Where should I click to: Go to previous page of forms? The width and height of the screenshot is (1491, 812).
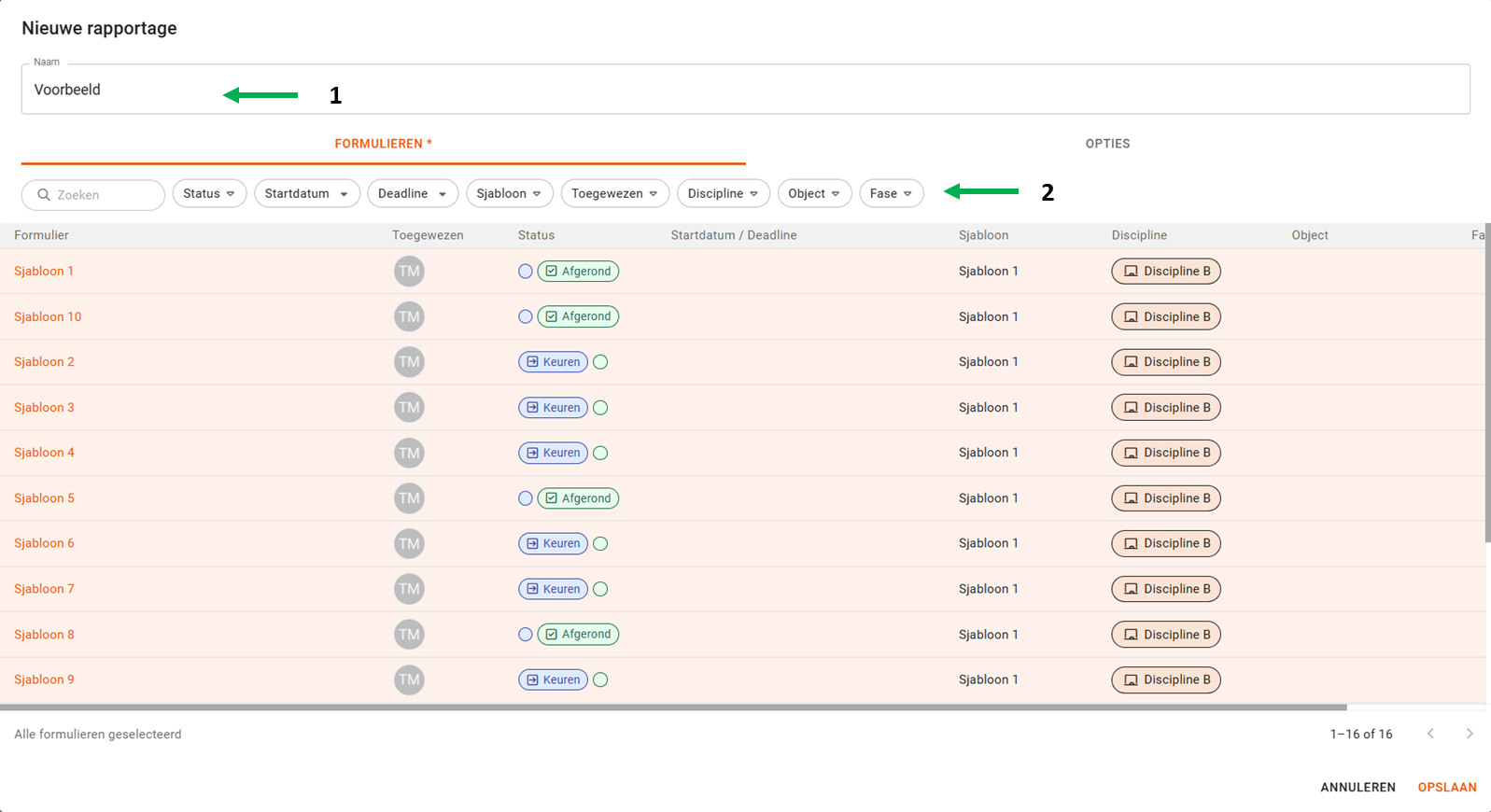pyautogui.click(x=1430, y=734)
